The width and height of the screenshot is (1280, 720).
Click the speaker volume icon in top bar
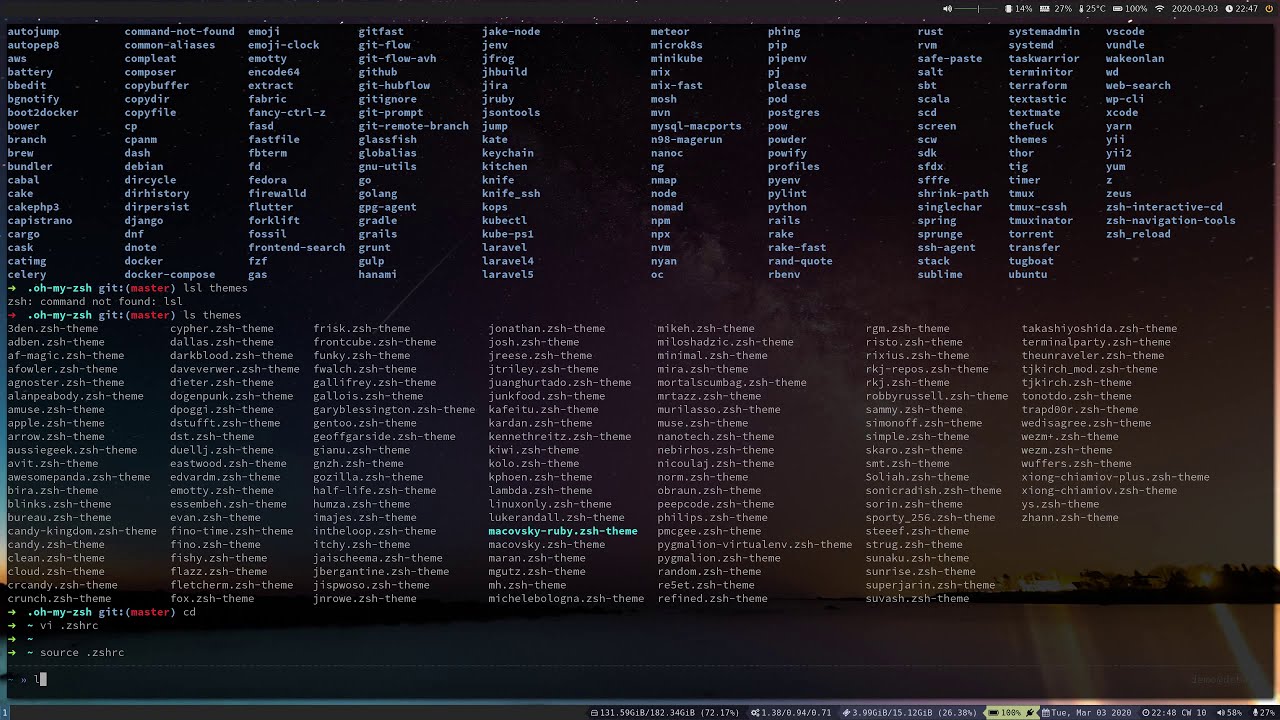[x=947, y=9]
